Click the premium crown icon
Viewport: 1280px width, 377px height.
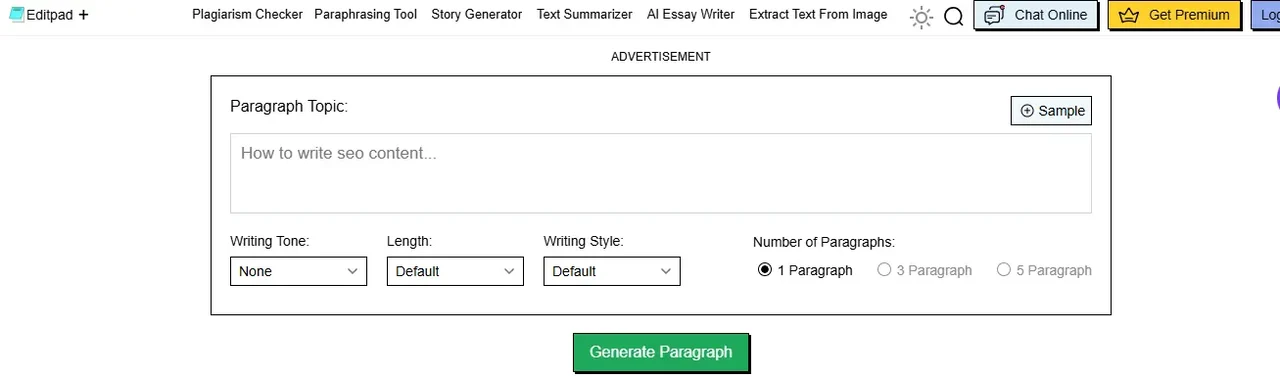pos(1129,15)
